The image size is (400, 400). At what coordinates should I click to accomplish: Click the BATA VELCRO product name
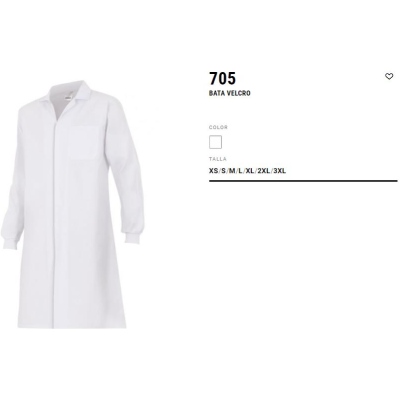(230, 93)
